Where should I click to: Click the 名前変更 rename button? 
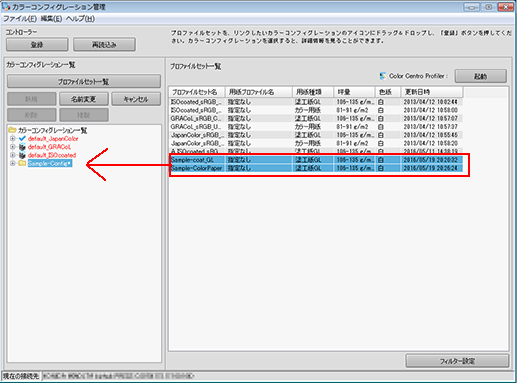[84, 99]
